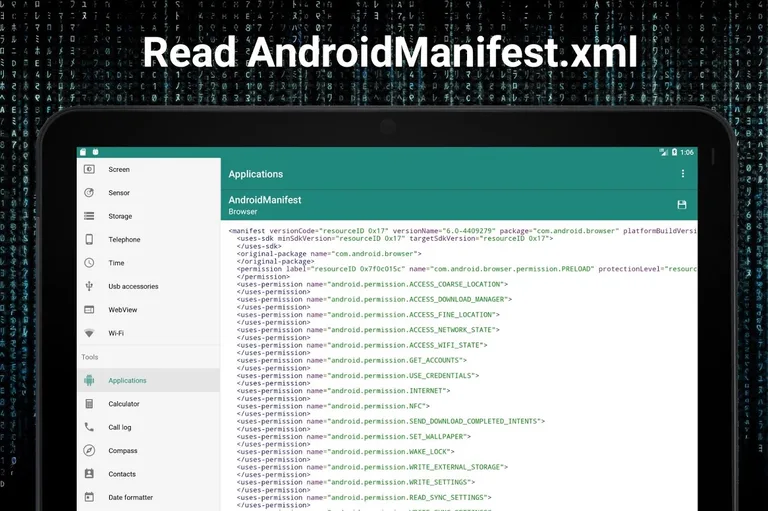Tap the android debug notification icon
The height and width of the screenshot is (511, 768).
pos(96,152)
